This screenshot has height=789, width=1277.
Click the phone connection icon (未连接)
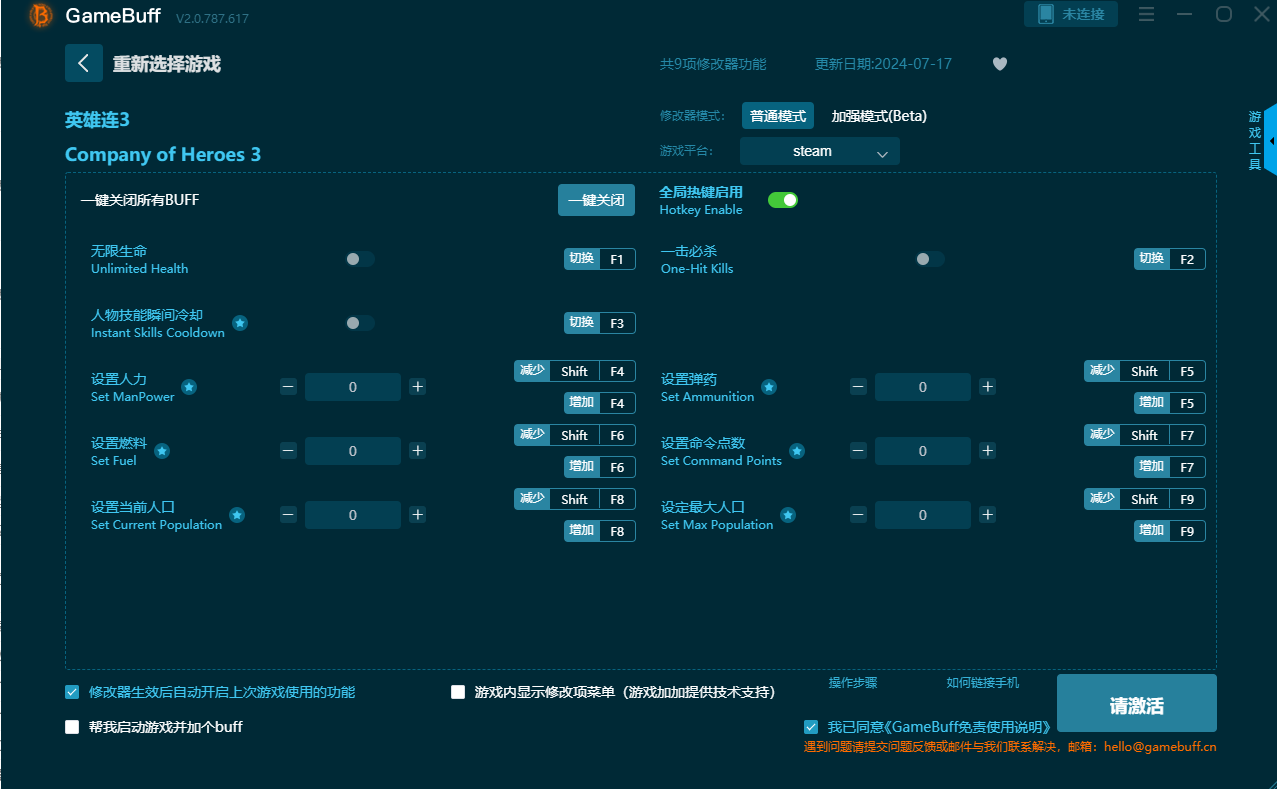[1046, 14]
